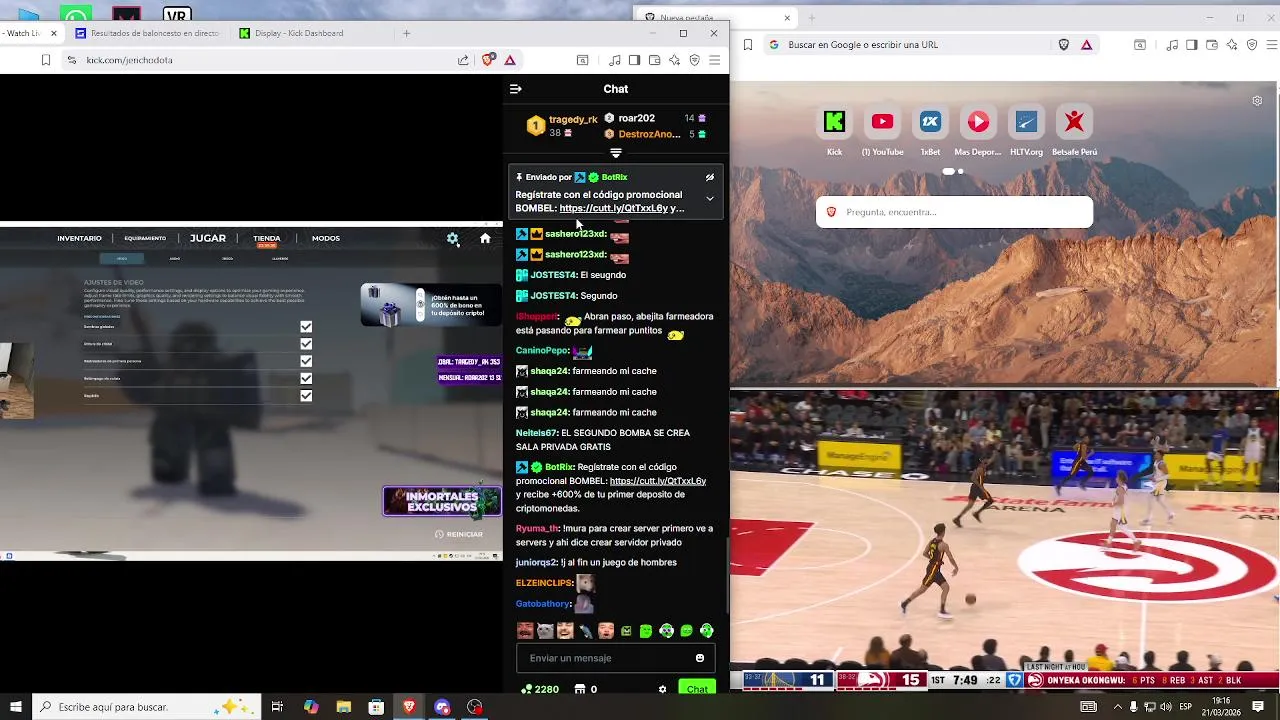Open the Mas Depor... shortcut tile
This screenshot has height=720, width=1280.
point(978,130)
